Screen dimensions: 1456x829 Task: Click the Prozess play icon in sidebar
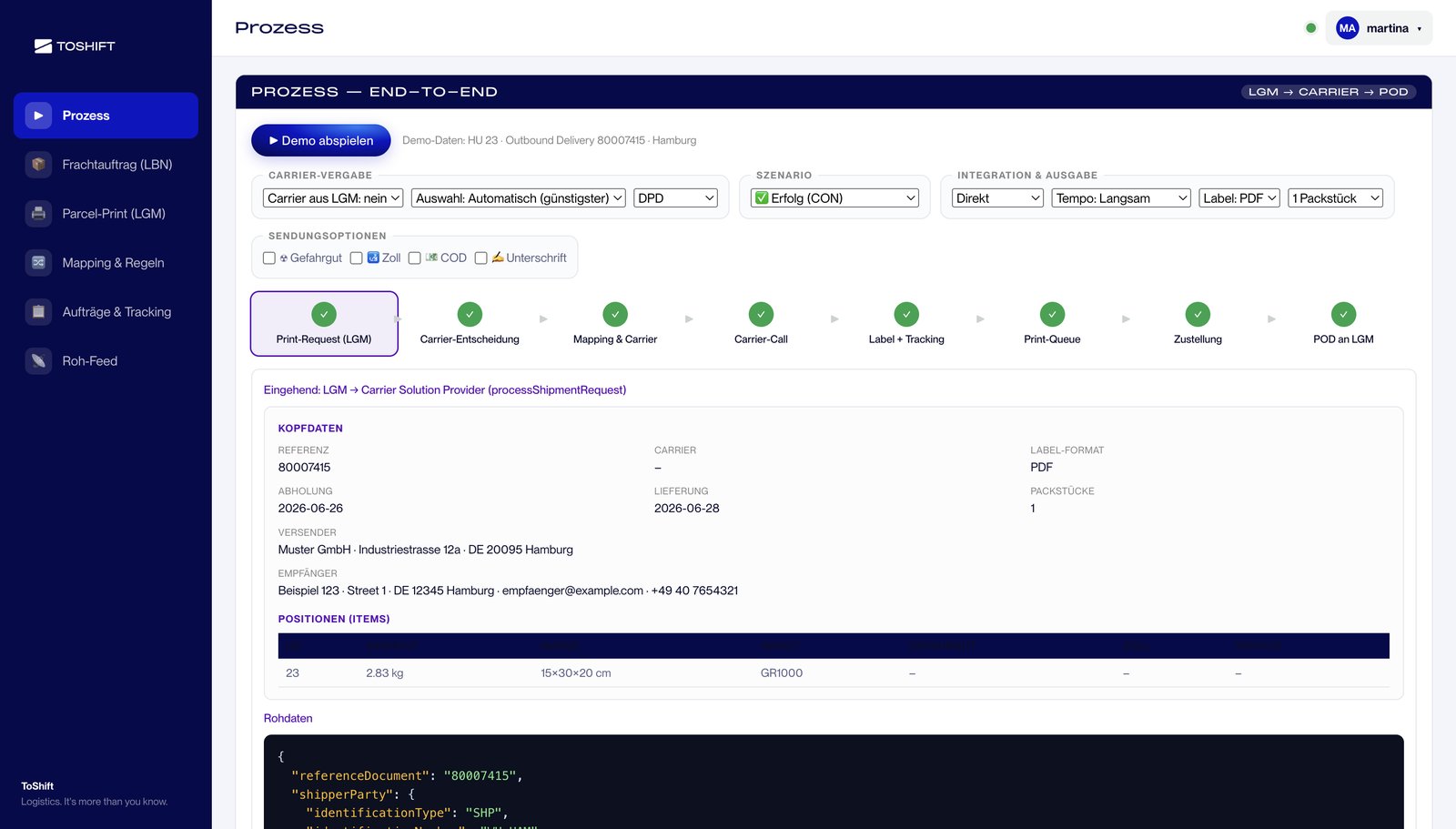click(x=38, y=116)
